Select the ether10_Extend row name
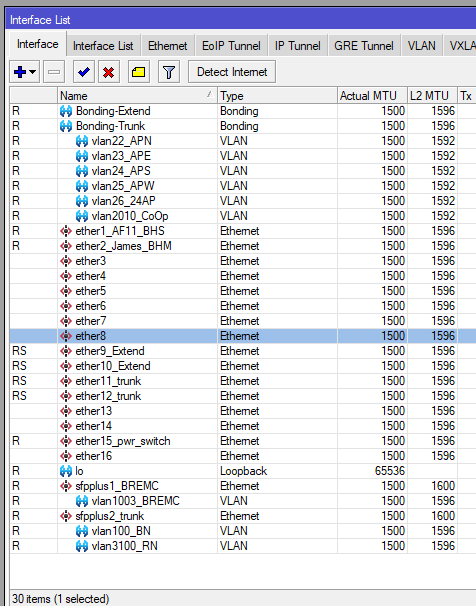Image resolution: width=476 pixels, height=606 pixels. [x=113, y=366]
